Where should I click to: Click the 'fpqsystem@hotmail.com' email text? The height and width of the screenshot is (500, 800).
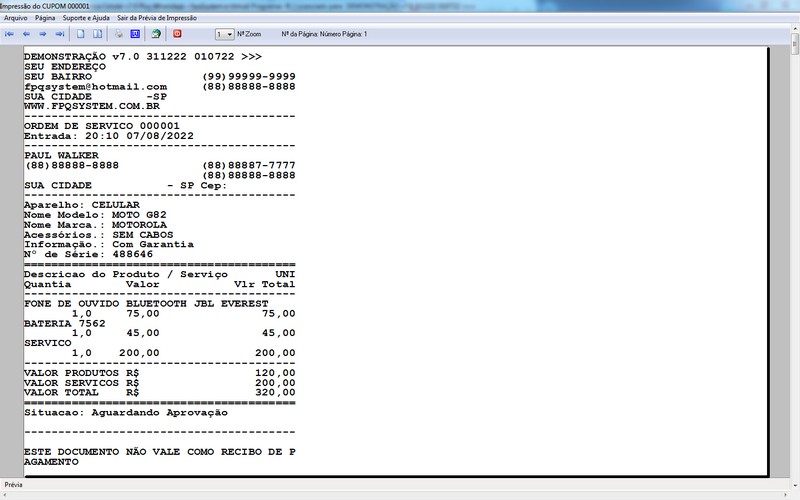[95, 87]
